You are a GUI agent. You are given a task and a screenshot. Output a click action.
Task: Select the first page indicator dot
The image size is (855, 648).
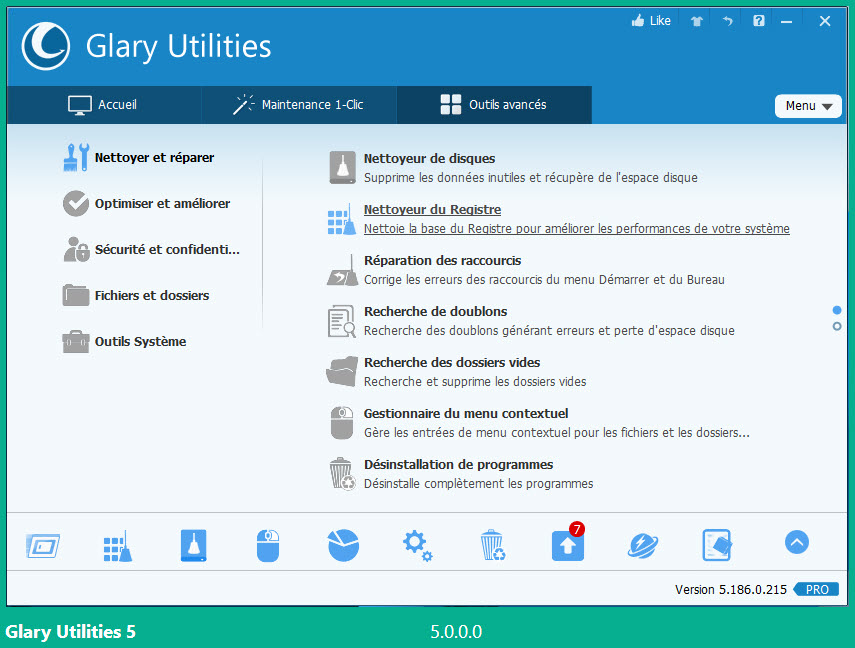tap(837, 310)
